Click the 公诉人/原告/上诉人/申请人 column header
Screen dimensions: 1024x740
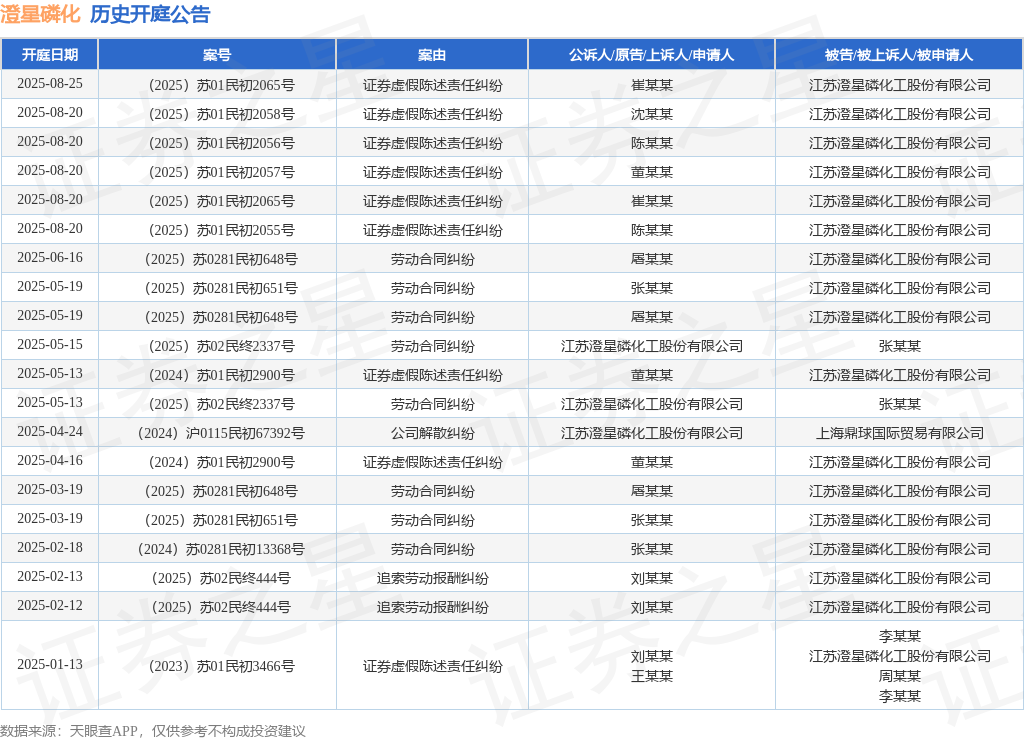(x=651, y=55)
